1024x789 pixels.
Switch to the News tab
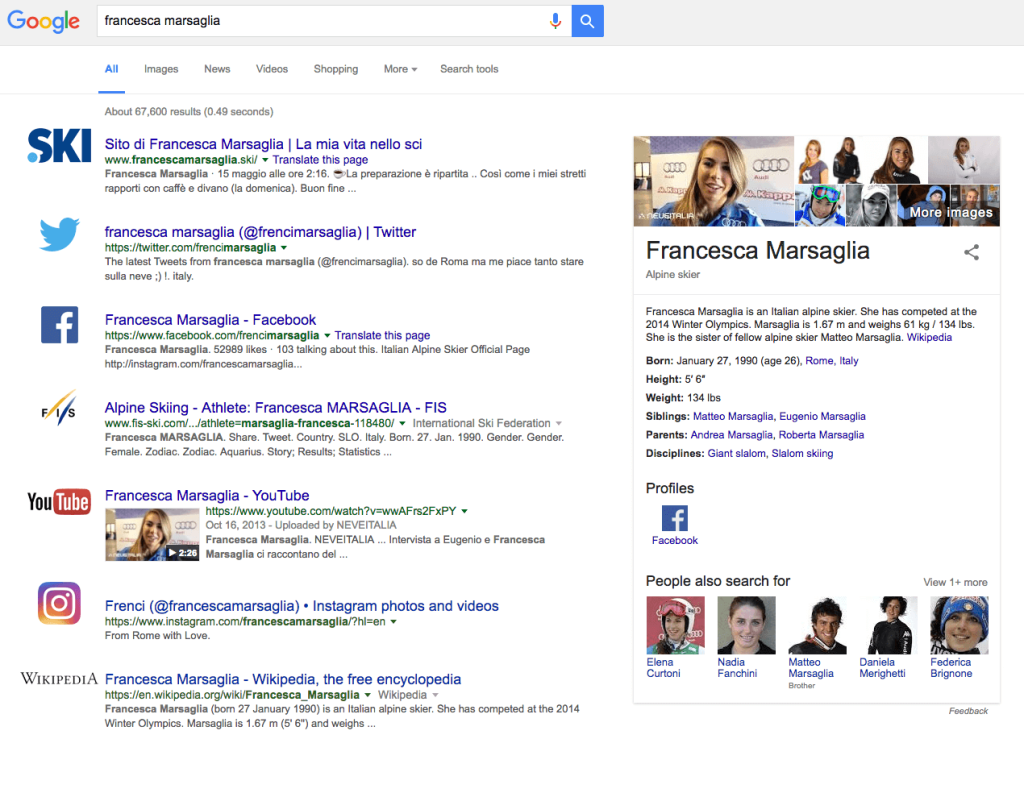point(217,69)
